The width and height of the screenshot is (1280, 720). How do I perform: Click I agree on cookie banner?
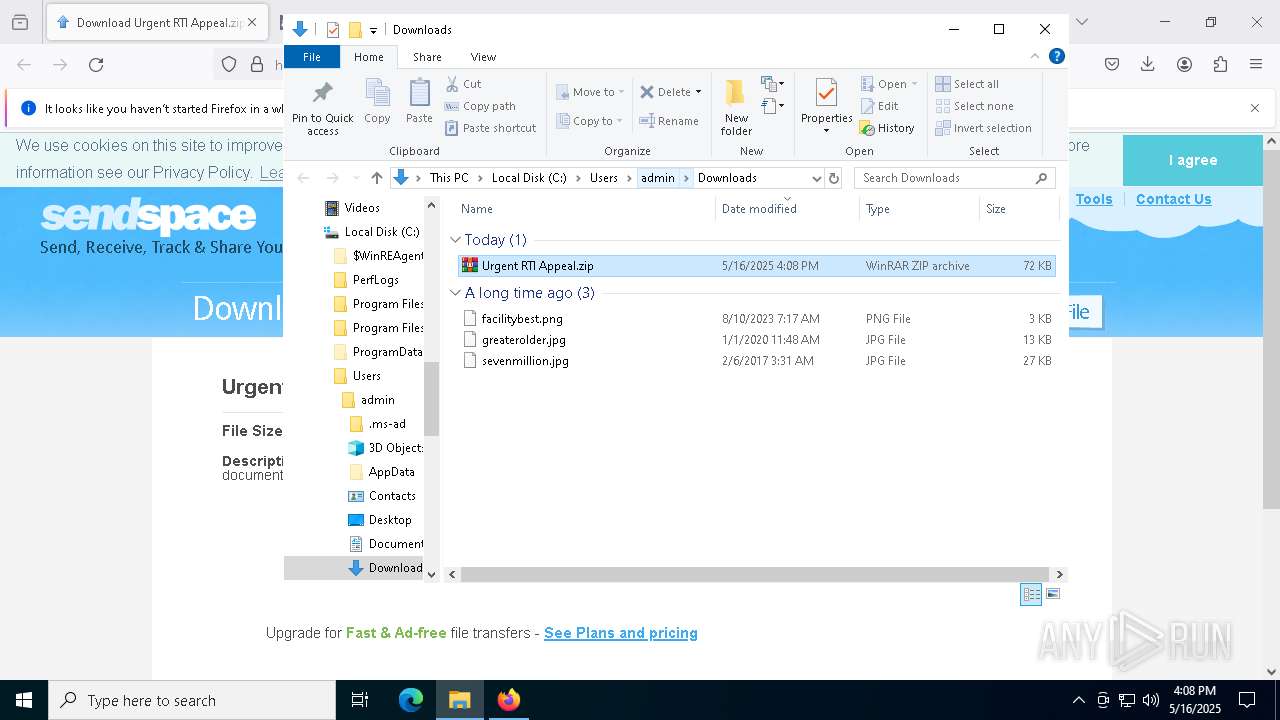tap(1193, 160)
